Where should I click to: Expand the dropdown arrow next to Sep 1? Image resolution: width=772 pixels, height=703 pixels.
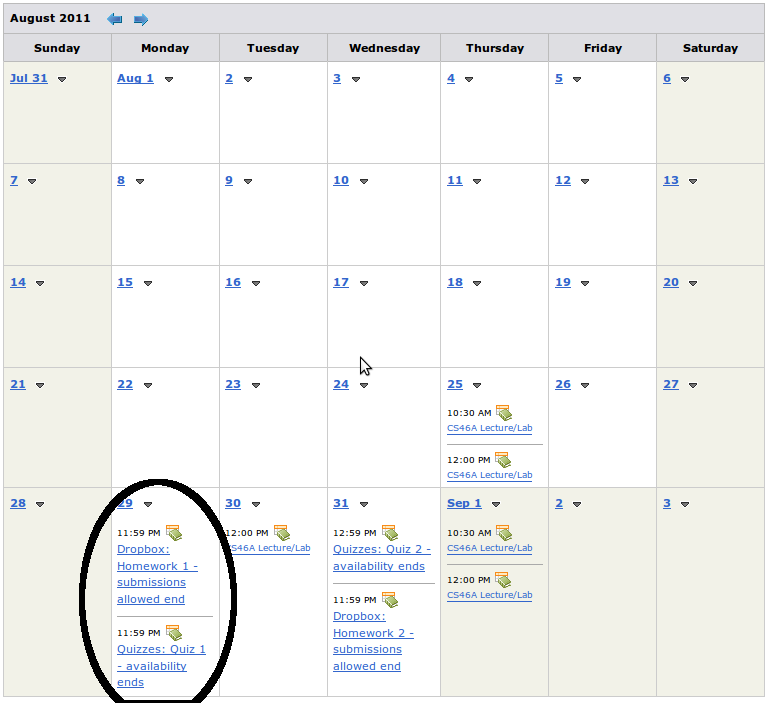pos(496,504)
